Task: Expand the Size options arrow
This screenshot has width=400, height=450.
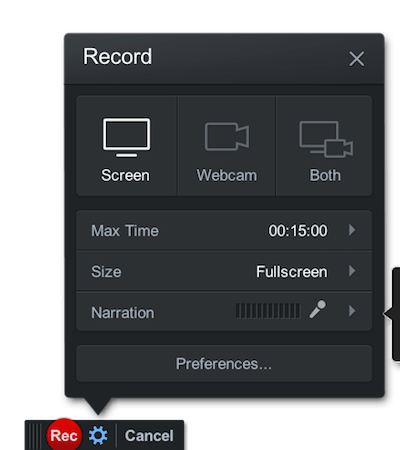Action: coord(352,271)
